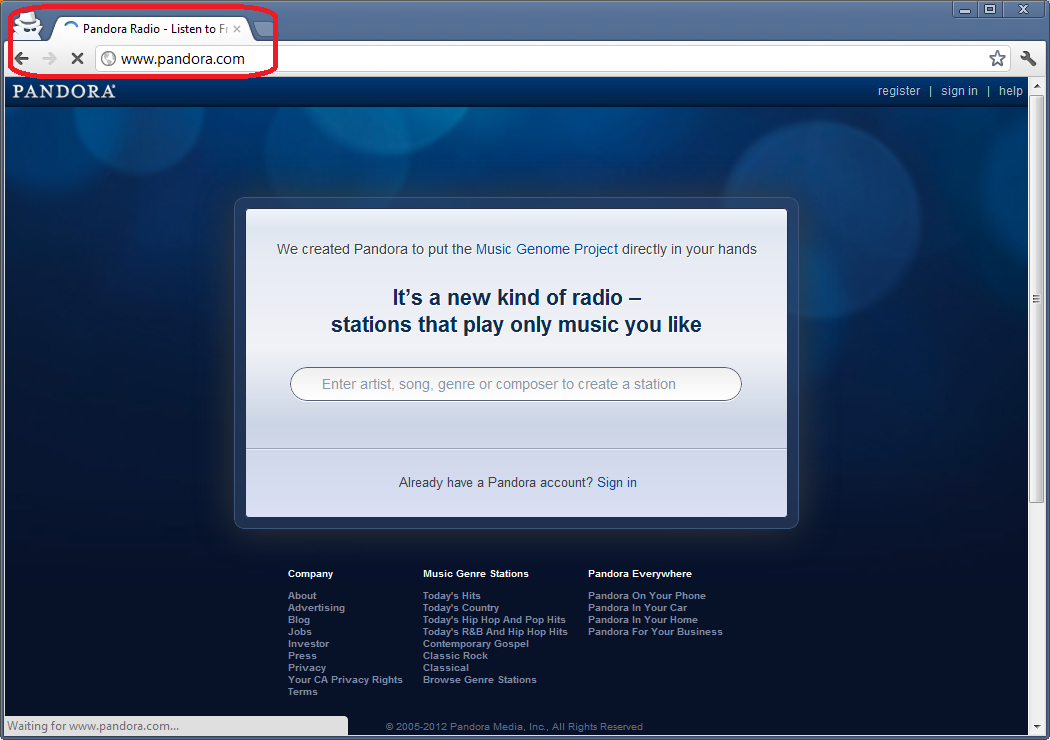Click sign in at the top right
This screenshot has height=740, width=1050.
pyautogui.click(x=959, y=91)
